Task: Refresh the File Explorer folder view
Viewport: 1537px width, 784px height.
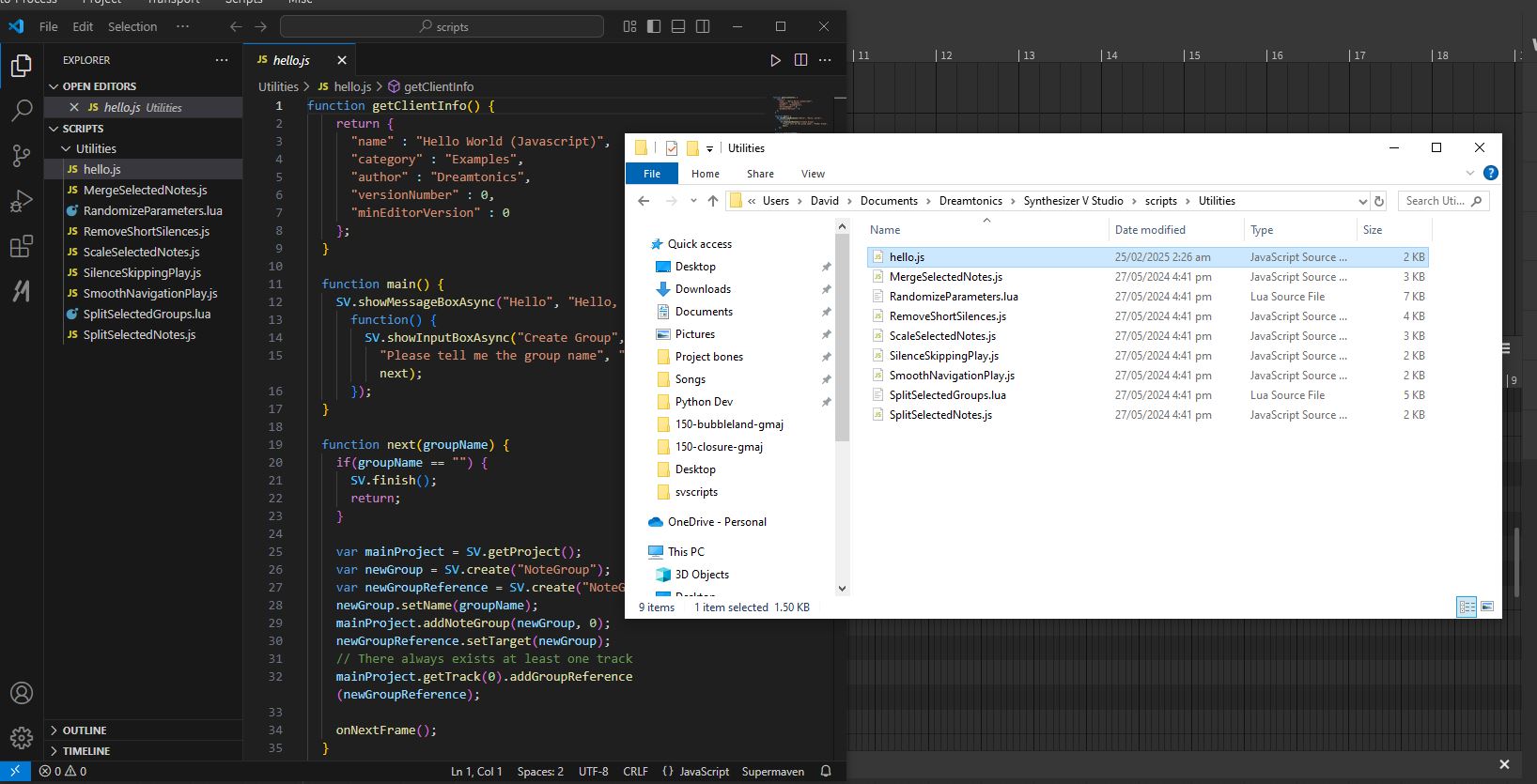Action: pos(1379,201)
